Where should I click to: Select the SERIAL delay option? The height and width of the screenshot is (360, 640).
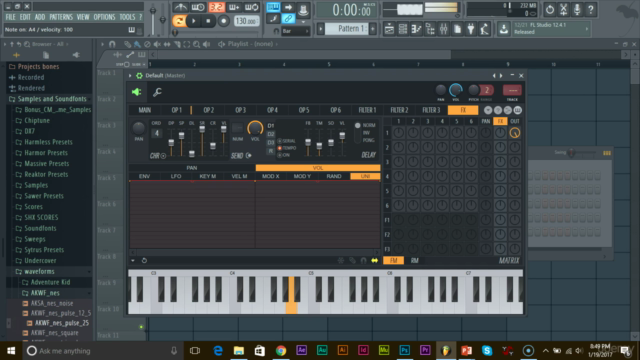[x=280, y=141]
